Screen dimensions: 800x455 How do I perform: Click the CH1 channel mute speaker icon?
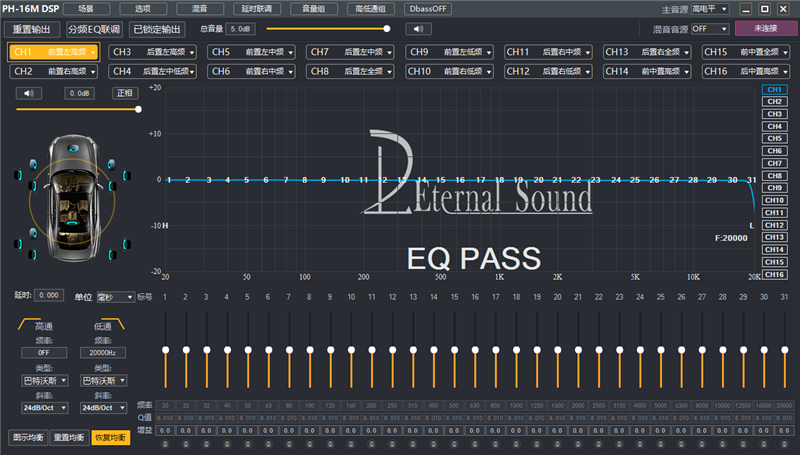click(29, 93)
